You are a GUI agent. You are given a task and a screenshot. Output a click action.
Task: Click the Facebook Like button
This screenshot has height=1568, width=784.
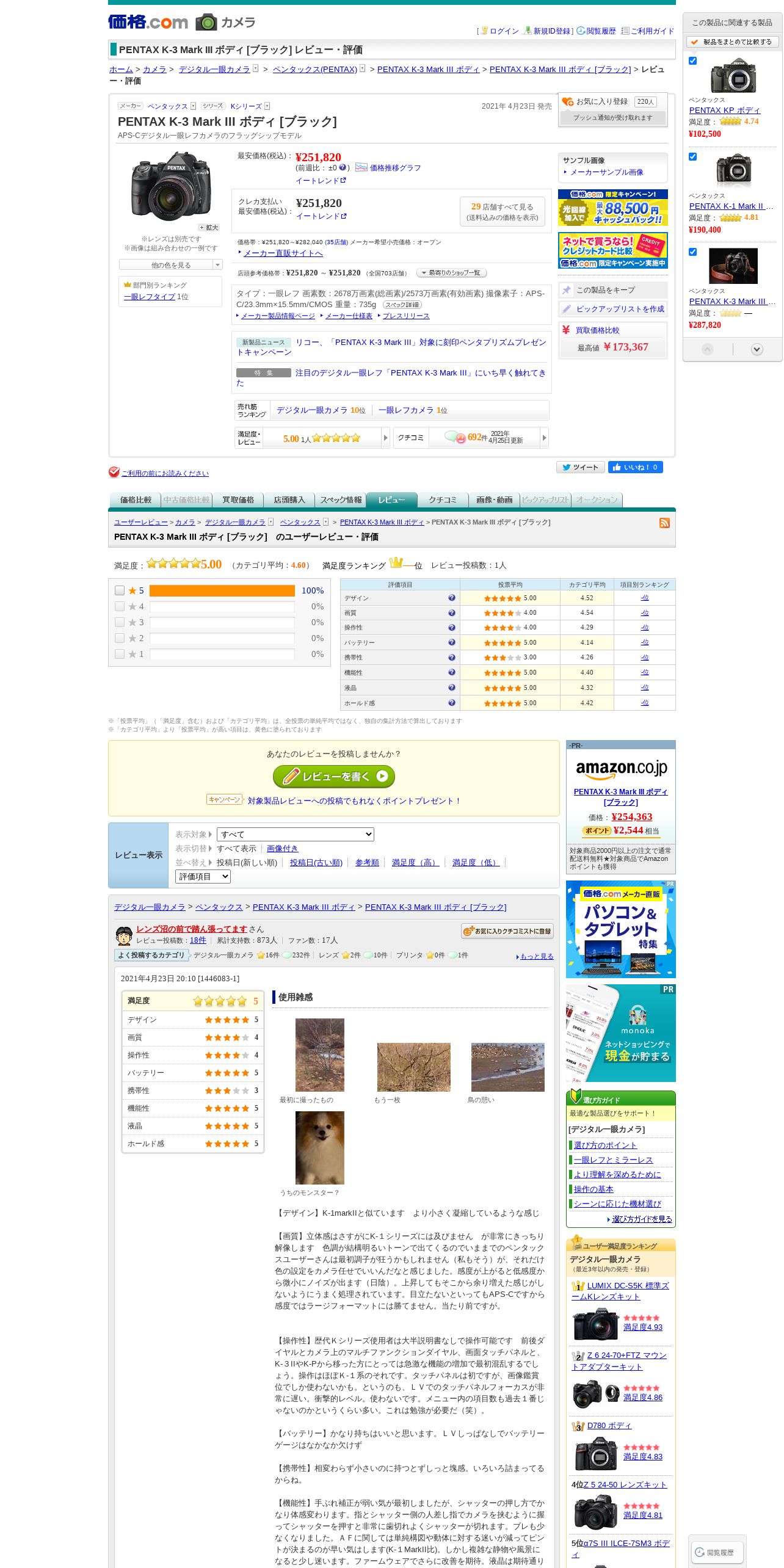pos(635,467)
